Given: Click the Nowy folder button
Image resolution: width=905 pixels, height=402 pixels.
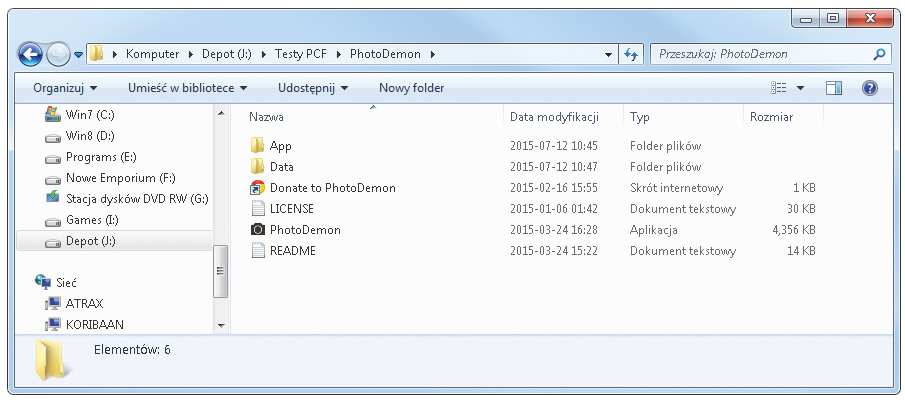Looking at the screenshot, I should coord(411,88).
